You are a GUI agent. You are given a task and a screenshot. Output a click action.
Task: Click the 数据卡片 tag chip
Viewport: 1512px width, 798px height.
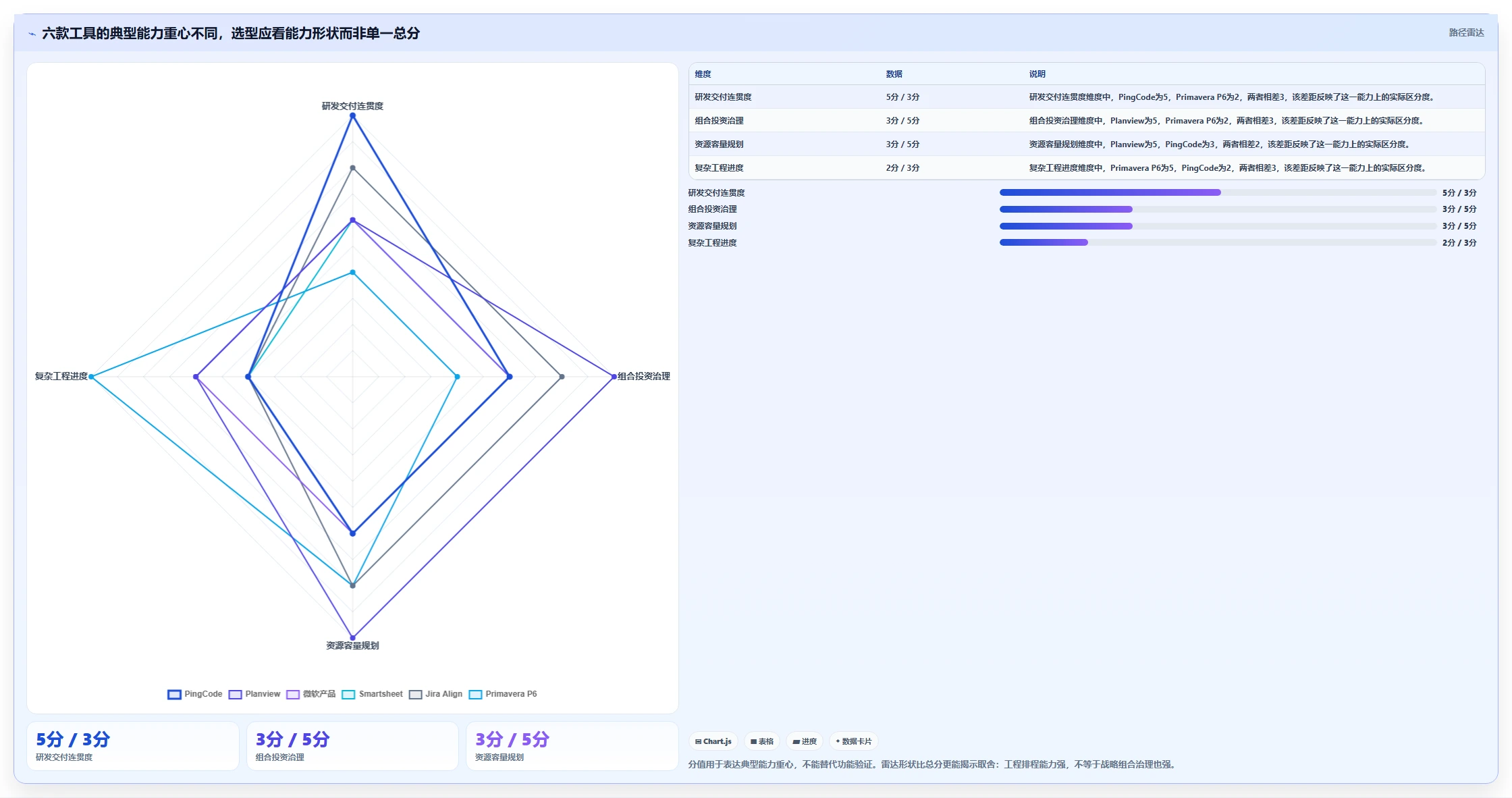[853, 741]
